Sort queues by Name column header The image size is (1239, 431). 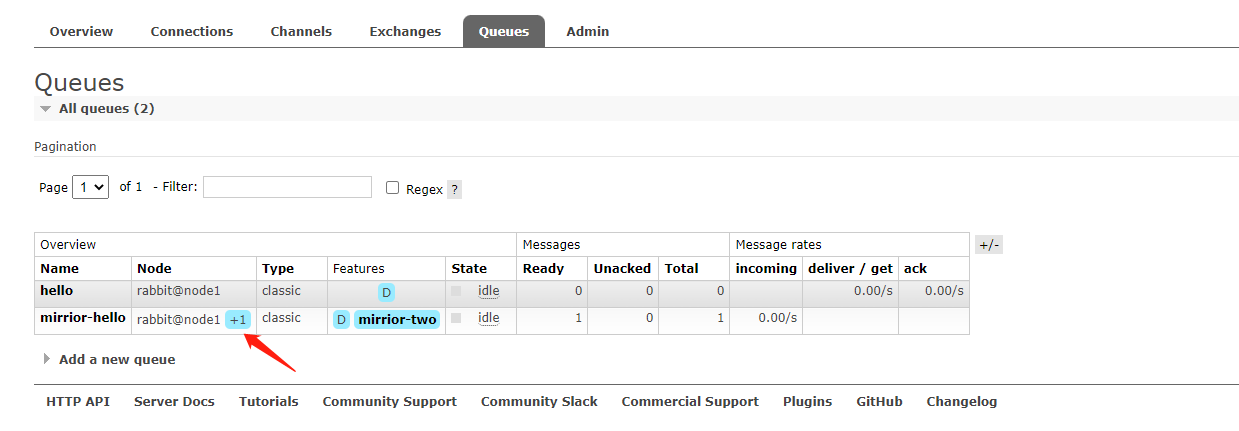click(59, 268)
